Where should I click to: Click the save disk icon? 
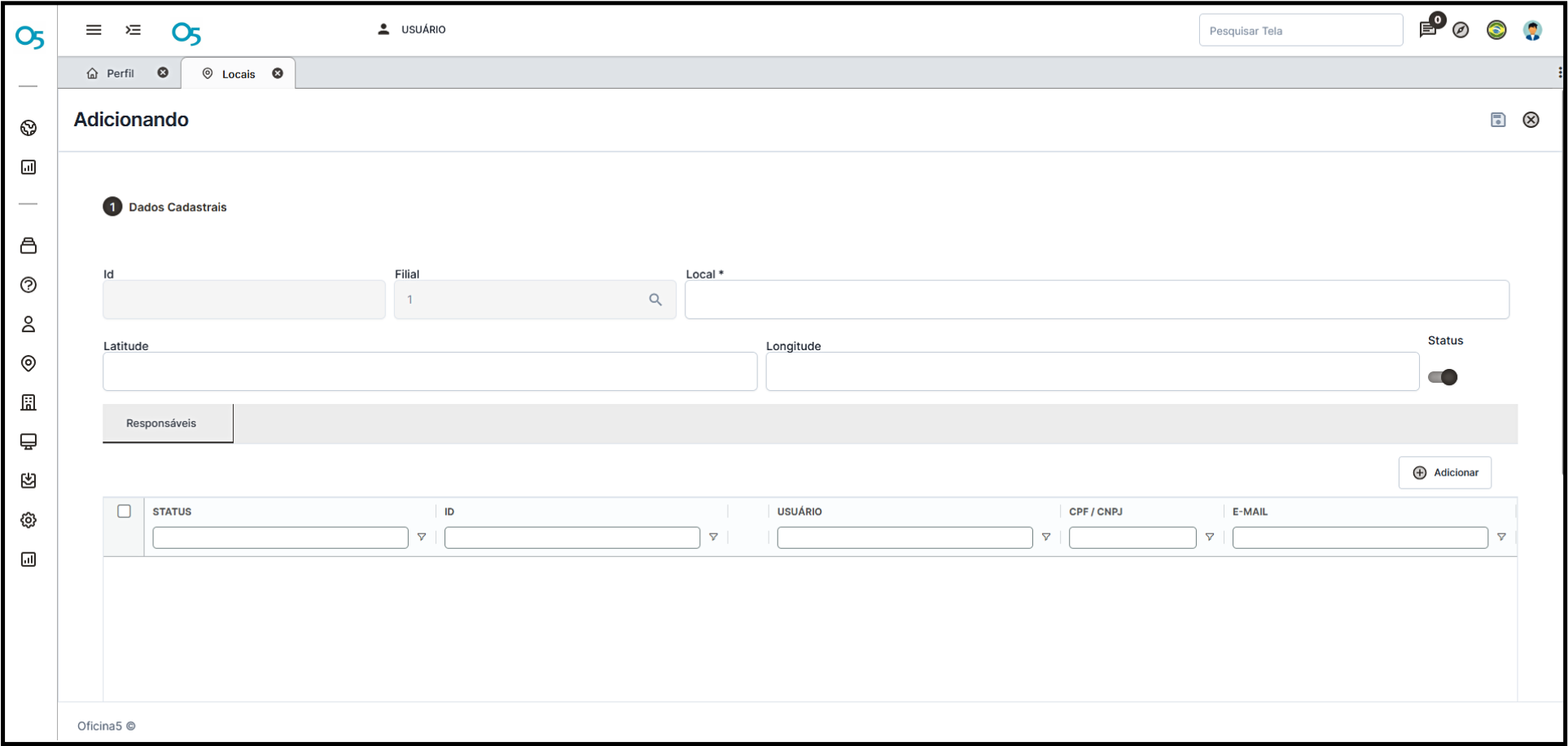[1498, 120]
